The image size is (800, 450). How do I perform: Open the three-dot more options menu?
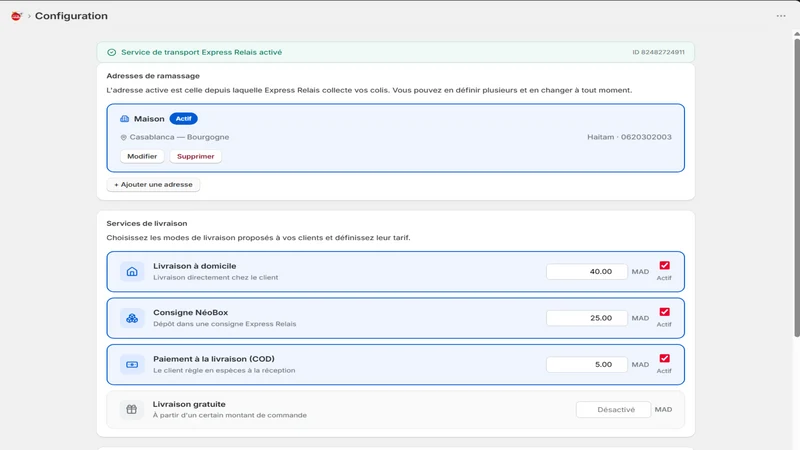coord(781,16)
